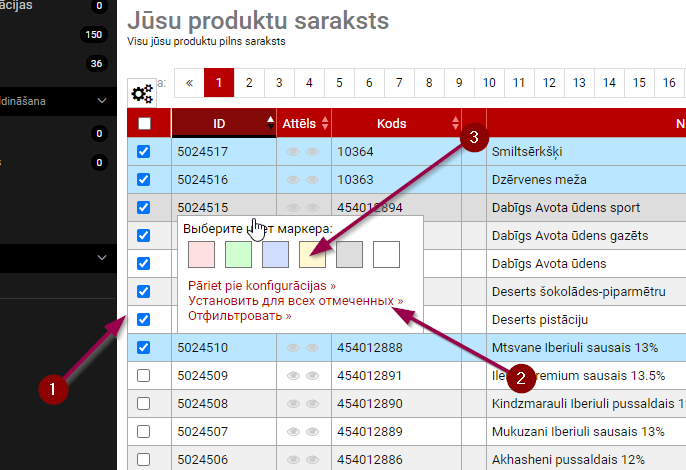Sort by ID column arrows
This screenshot has height=470, width=686.
269,123
